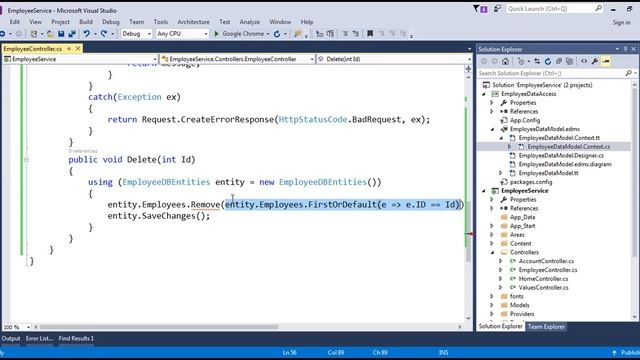Open the Analyze menu

click(249, 22)
